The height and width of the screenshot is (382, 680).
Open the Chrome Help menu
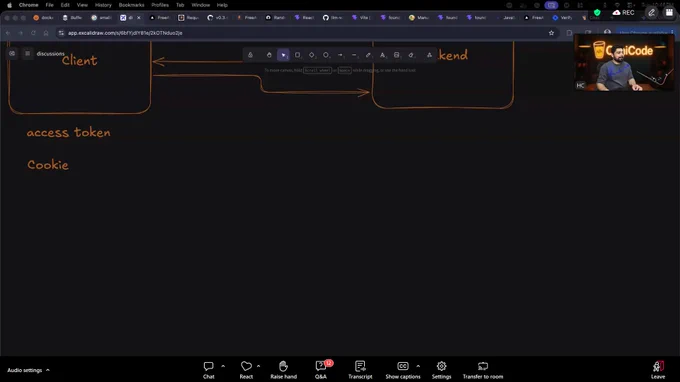[x=222, y=5]
